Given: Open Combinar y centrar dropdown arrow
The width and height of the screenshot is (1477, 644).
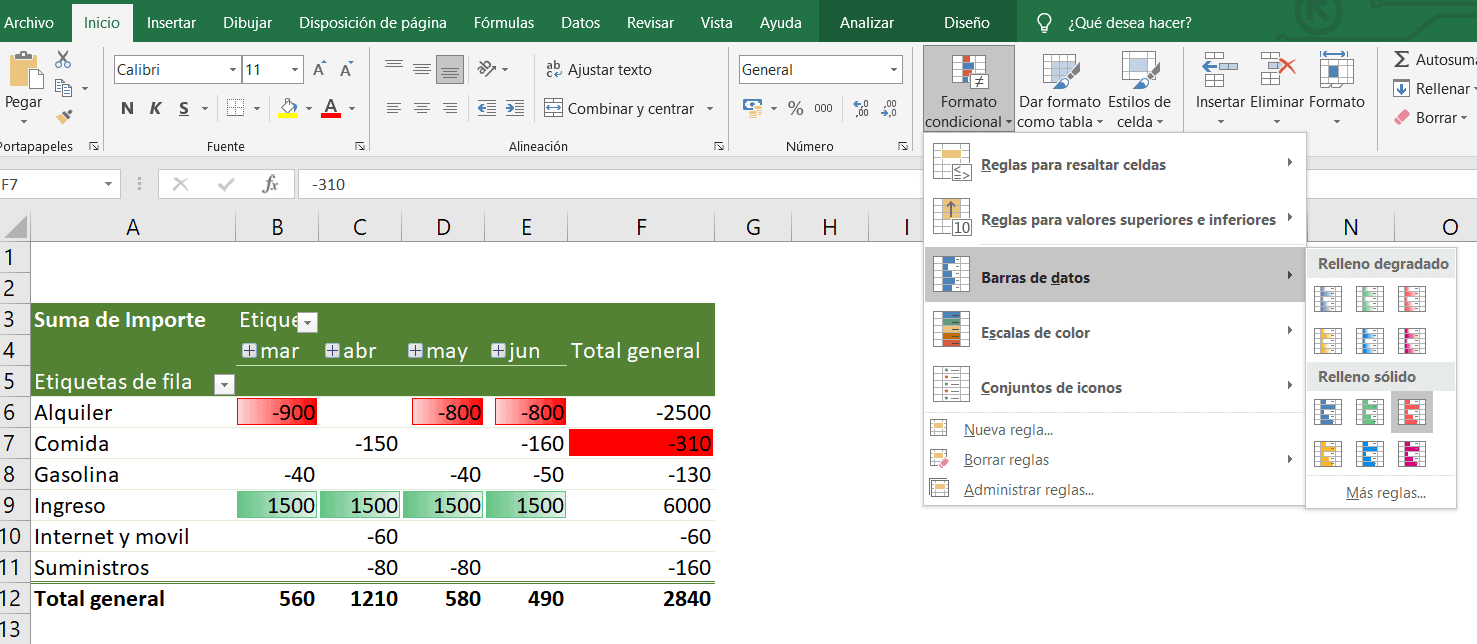Looking at the screenshot, I should [710, 108].
